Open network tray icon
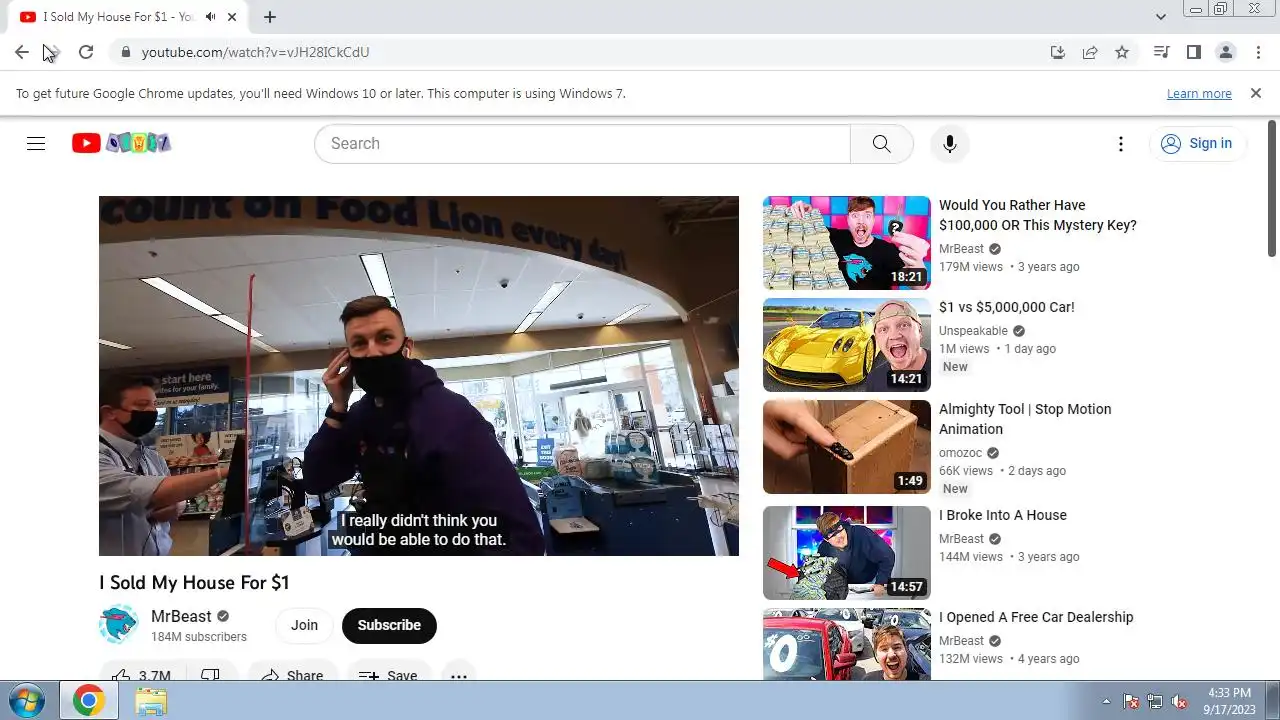The height and width of the screenshot is (720, 1280). (1156, 701)
